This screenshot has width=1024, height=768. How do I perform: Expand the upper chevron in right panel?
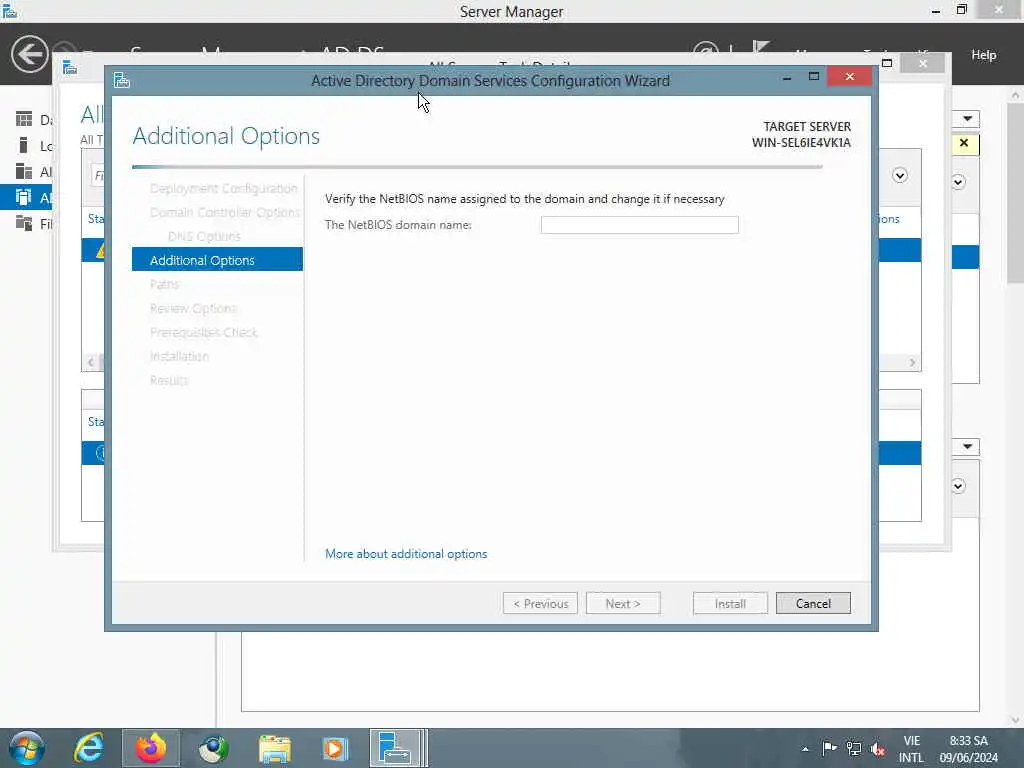(958, 182)
